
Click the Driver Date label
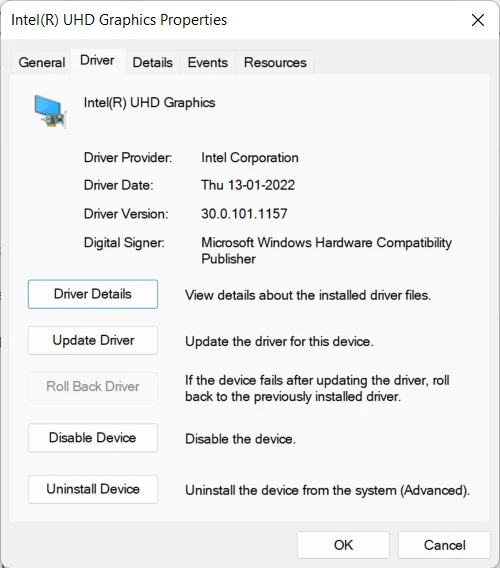(x=118, y=185)
